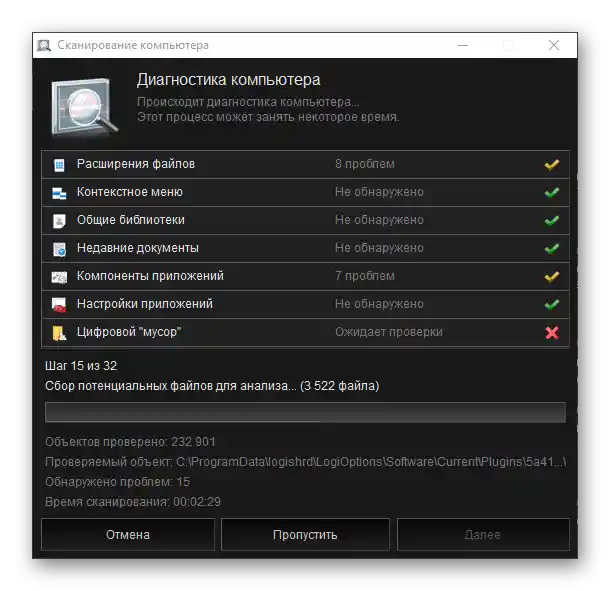Click "Объектов проверено: 232 901" text
Viewport: 610px width, 591px height.
(130, 442)
